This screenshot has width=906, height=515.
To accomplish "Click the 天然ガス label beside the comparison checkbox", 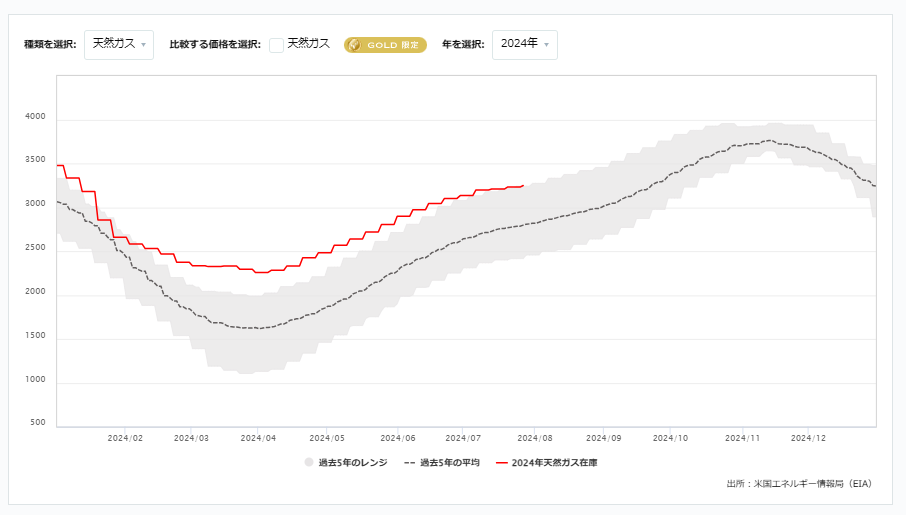I will [x=309, y=43].
